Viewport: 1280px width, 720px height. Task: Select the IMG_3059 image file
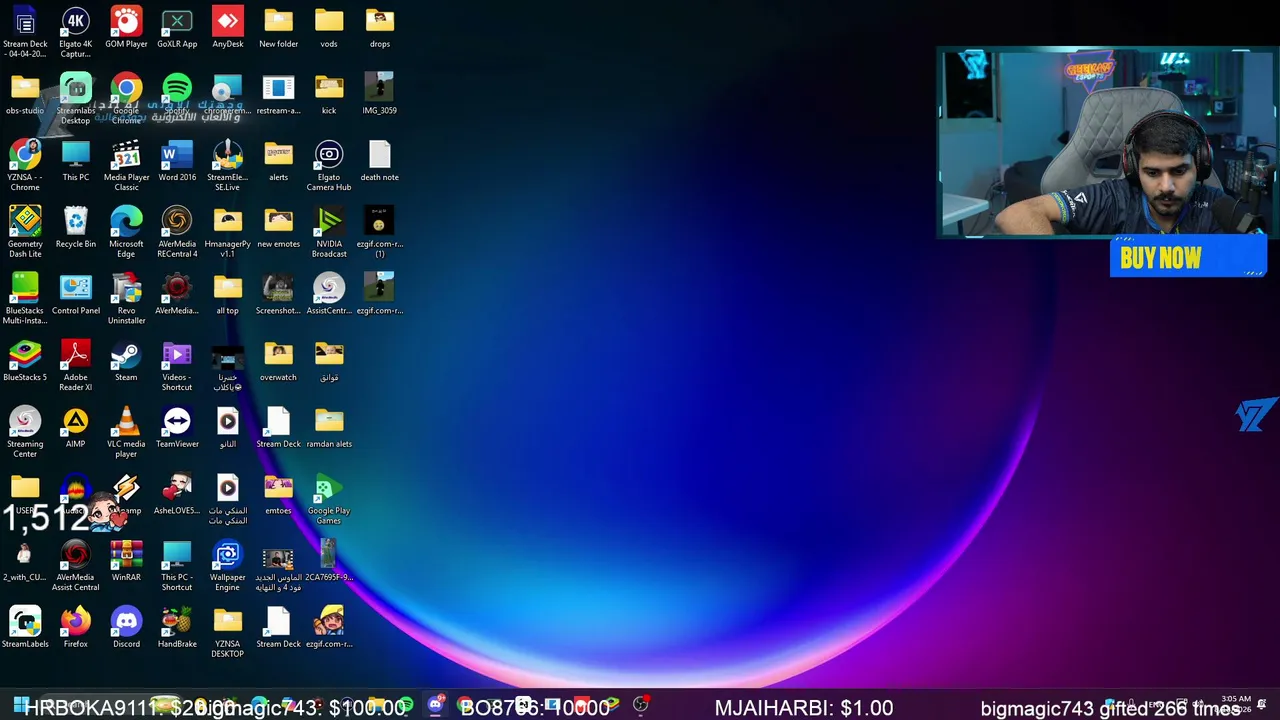[379, 94]
